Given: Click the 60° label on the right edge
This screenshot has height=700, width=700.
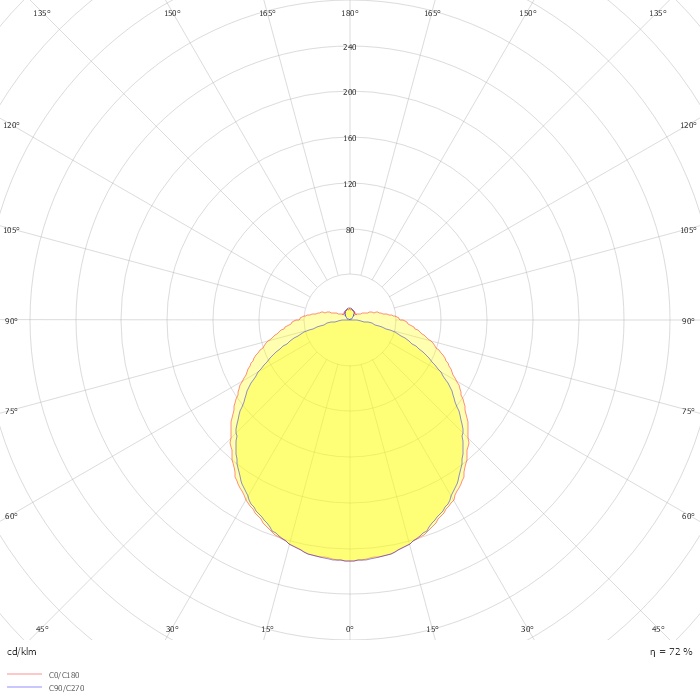Looking at the screenshot, I should [688, 516].
